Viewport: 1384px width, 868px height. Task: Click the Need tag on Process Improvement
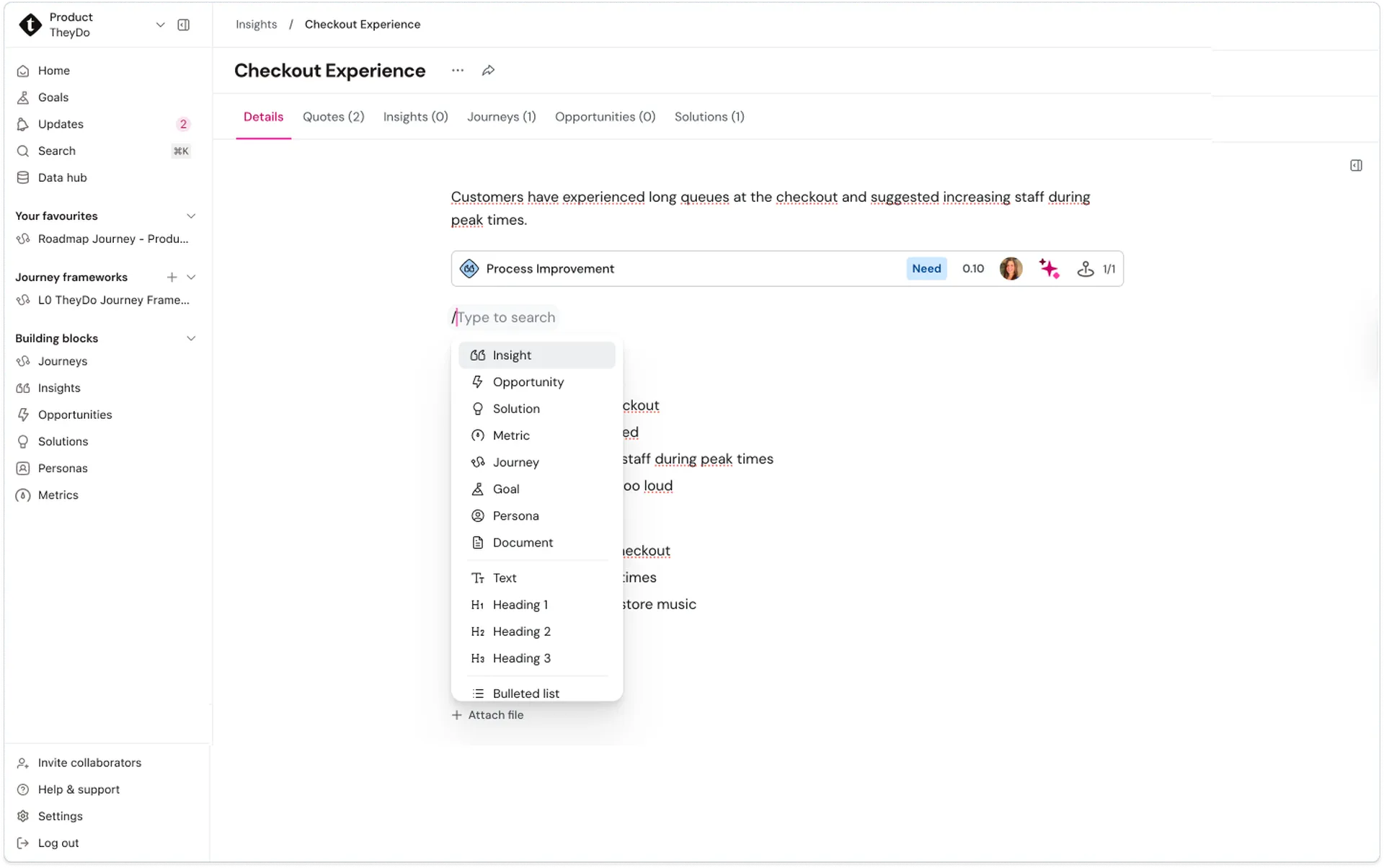[x=926, y=269]
